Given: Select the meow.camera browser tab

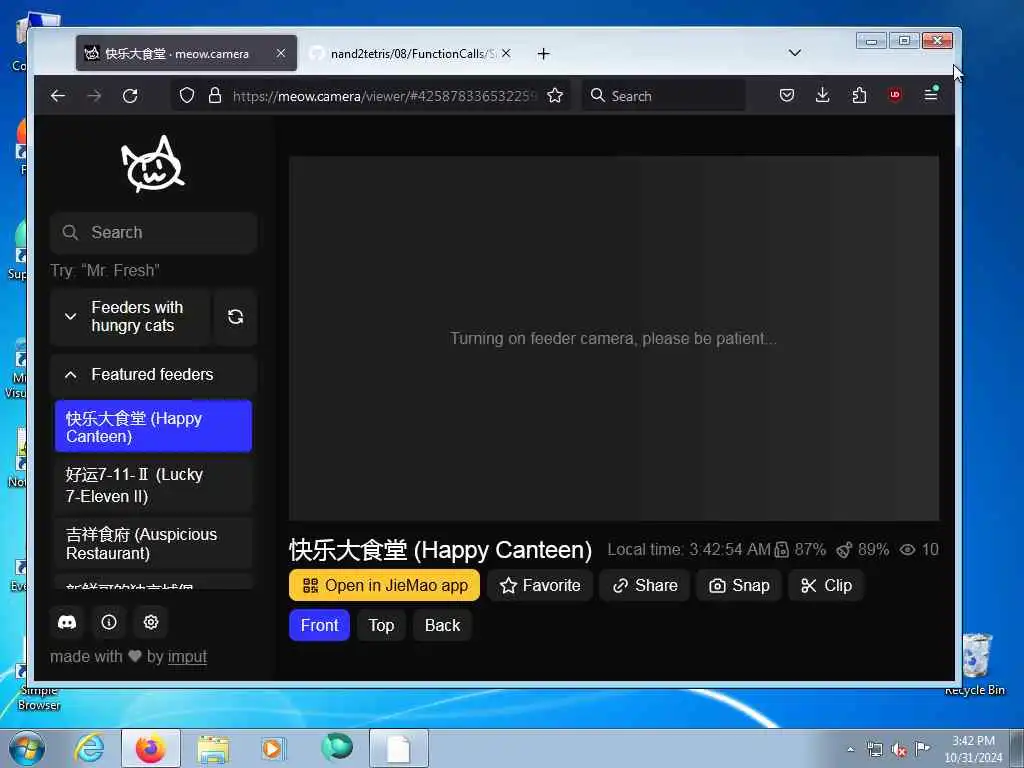Looking at the screenshot, I should [186, 54].
